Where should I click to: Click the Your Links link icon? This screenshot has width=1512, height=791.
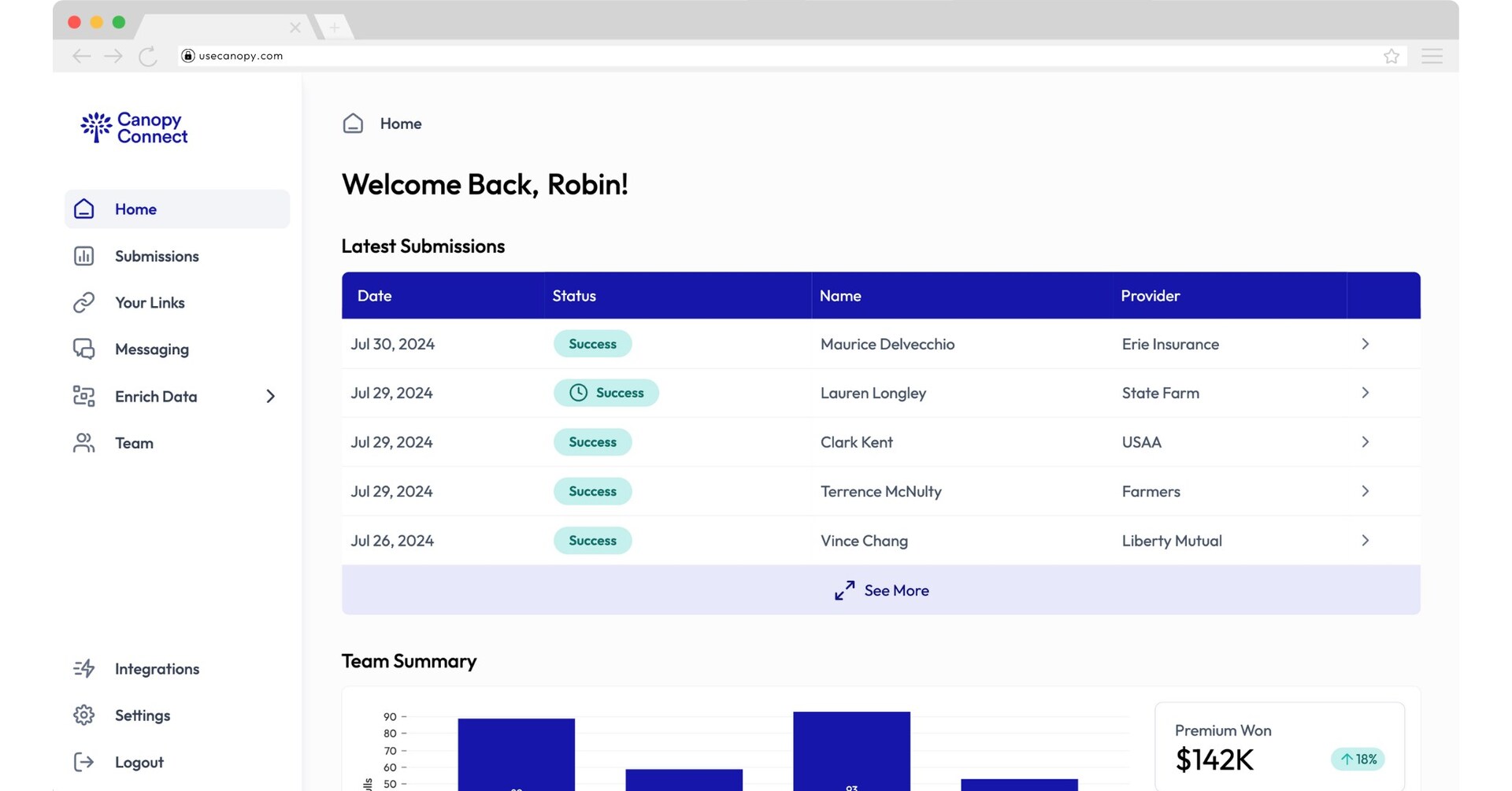[x=83, y=302]
